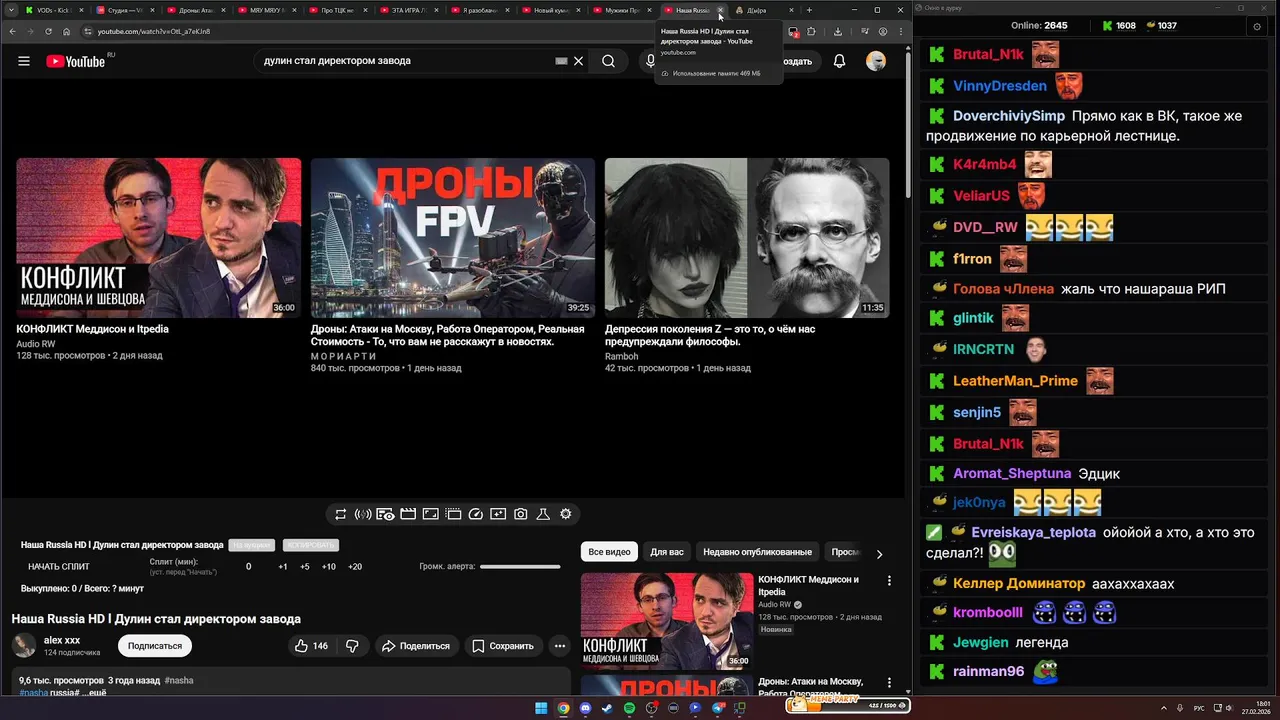Click Evreiskaya_teplota username in chat
Image resolution: width=1280 pixels, height=720 pixels.
(x=1033, y=533)
